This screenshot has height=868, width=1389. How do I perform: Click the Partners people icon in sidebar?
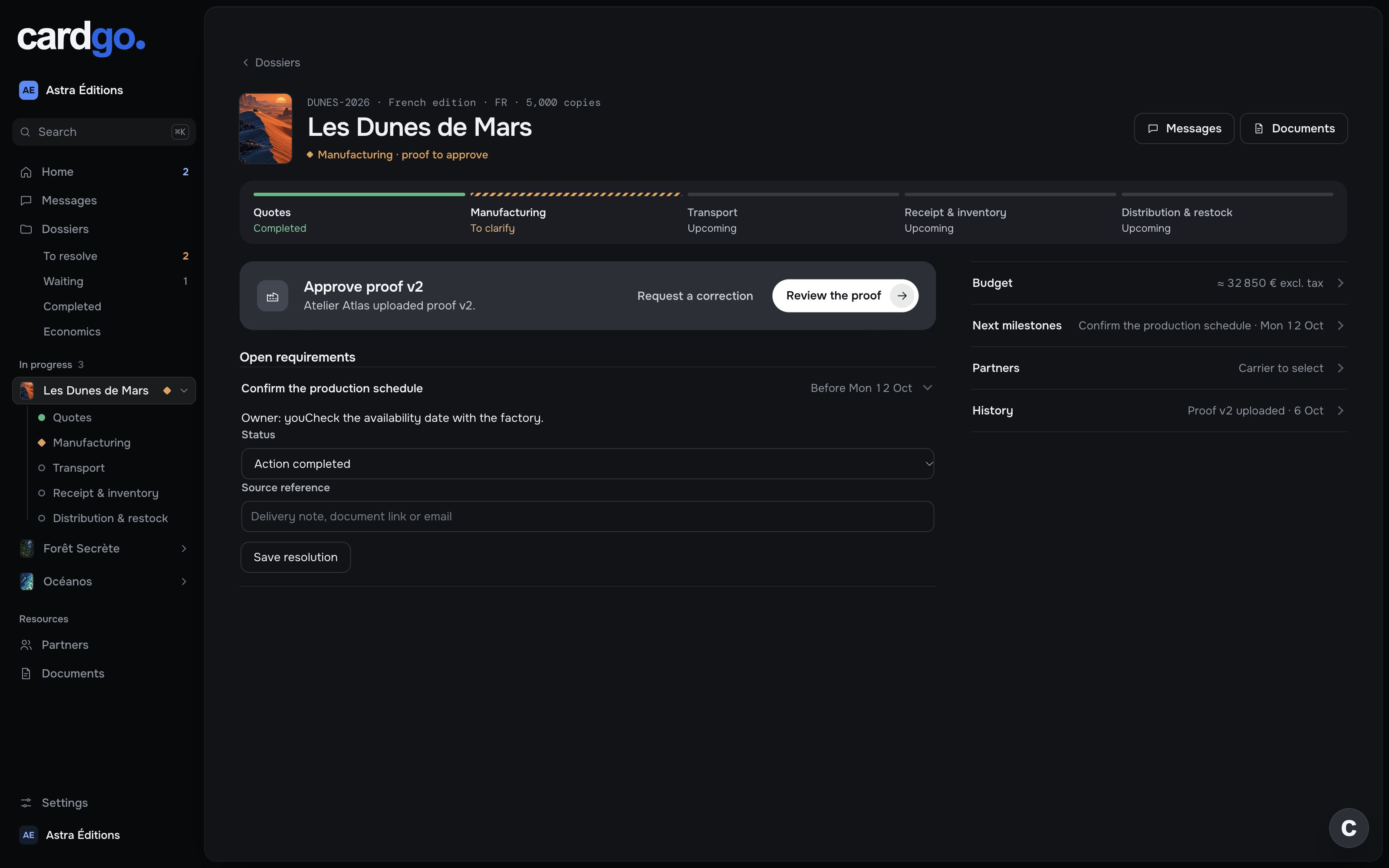(26, 645)
